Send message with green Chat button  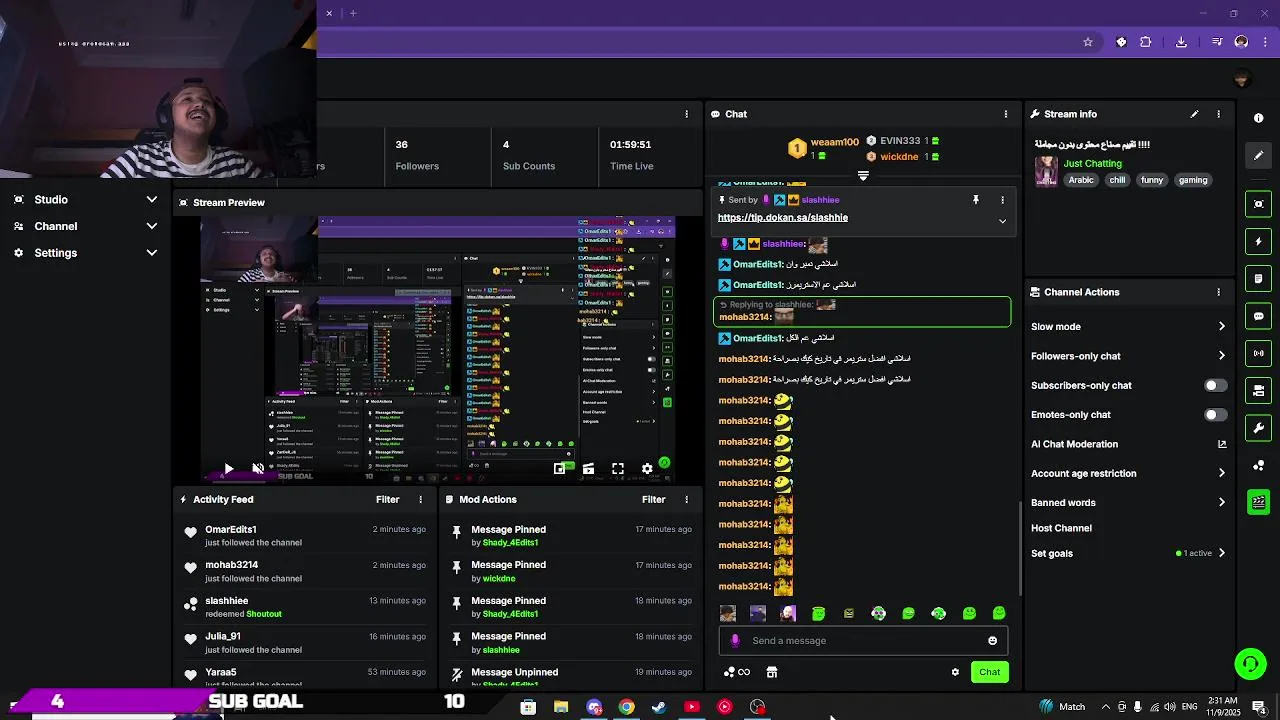(x=989, y=672)
